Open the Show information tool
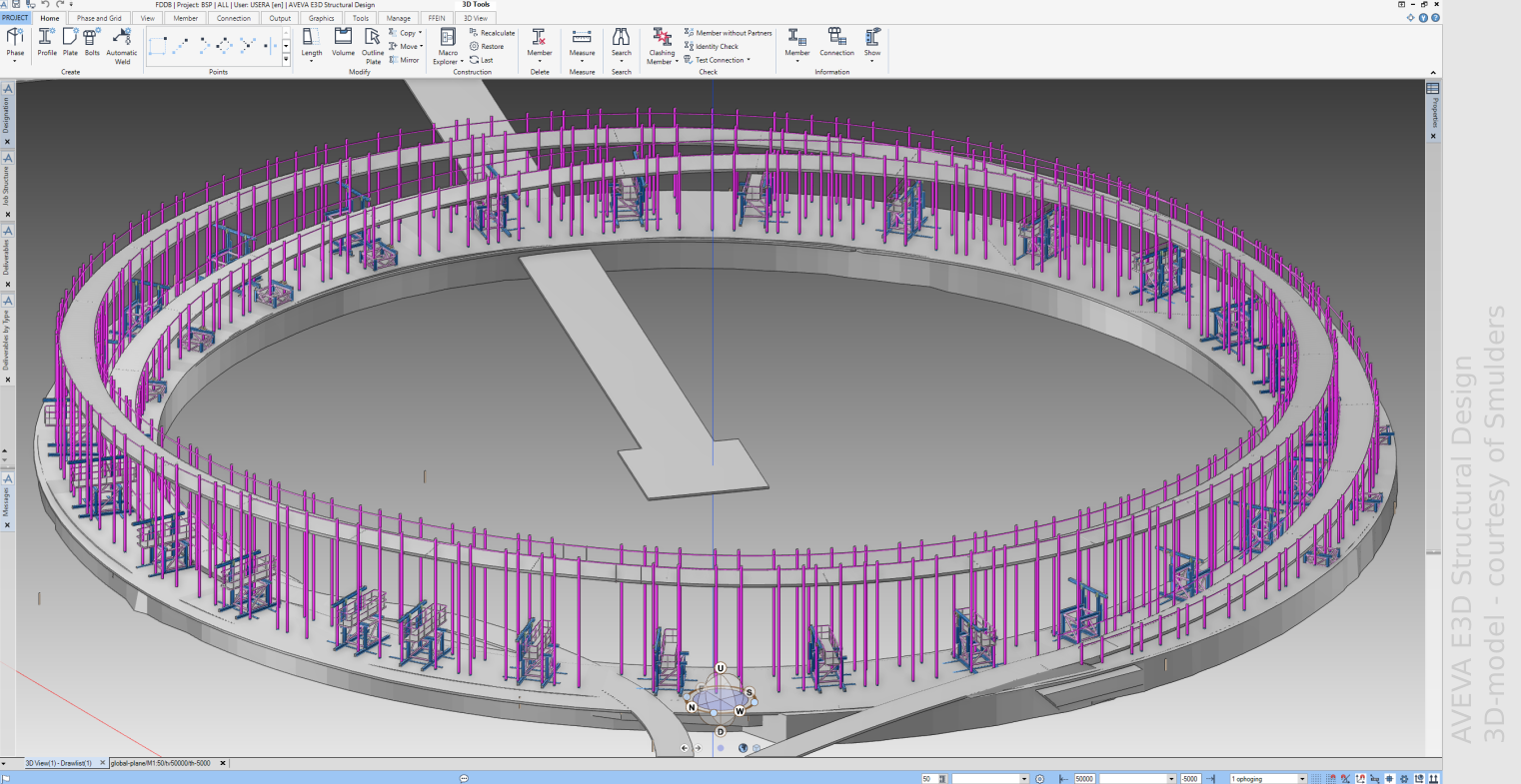 point(872,44)
